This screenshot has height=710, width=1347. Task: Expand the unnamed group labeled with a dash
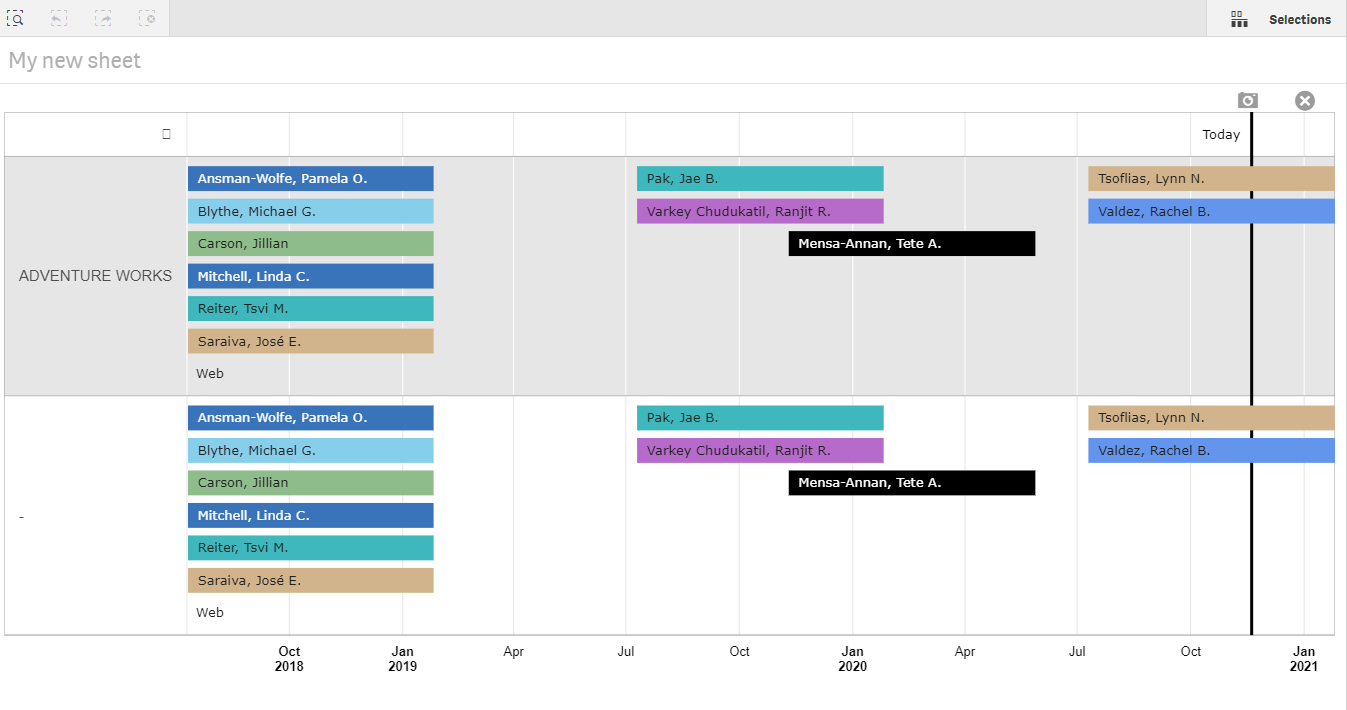pos(20,516)
